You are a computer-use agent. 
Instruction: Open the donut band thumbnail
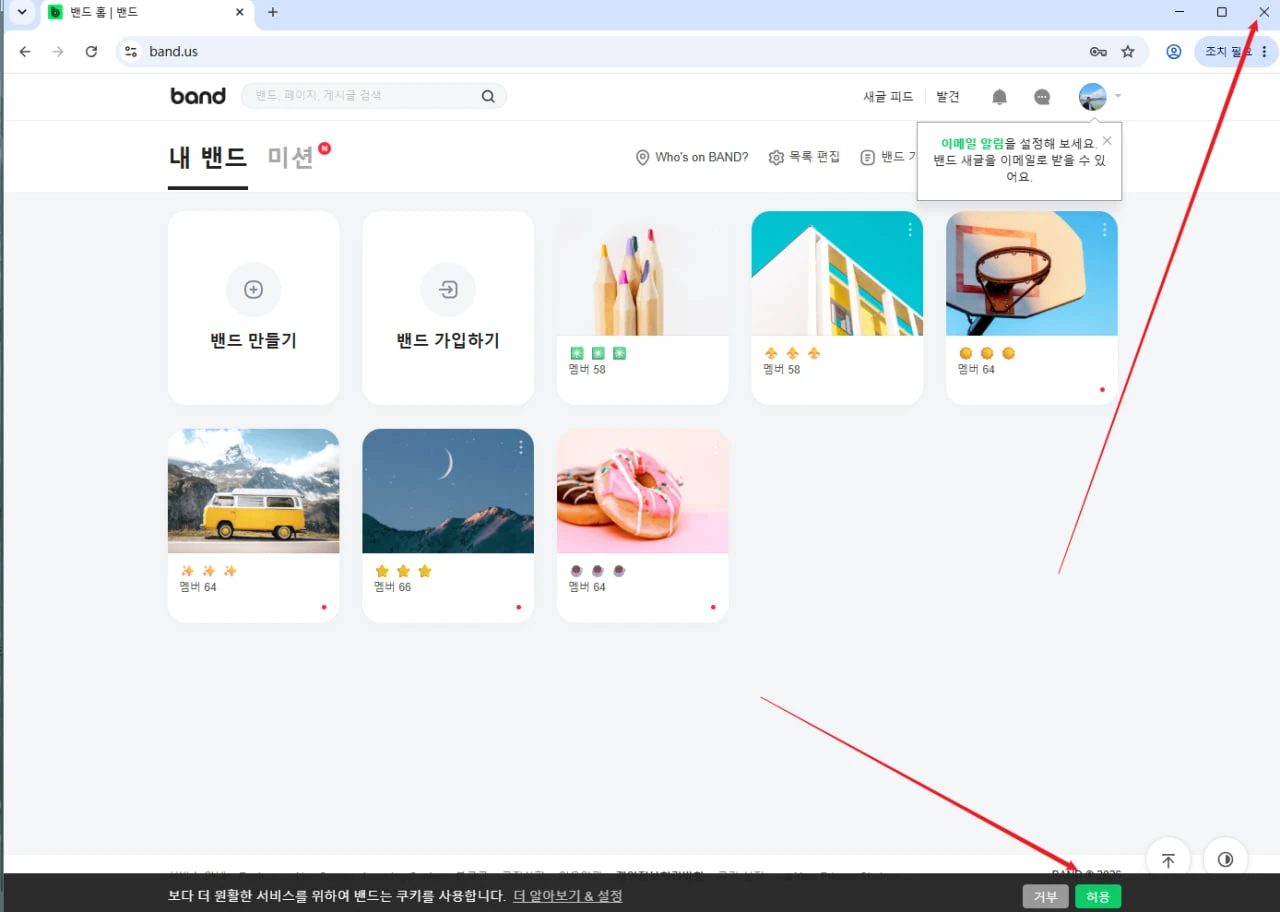643,491
